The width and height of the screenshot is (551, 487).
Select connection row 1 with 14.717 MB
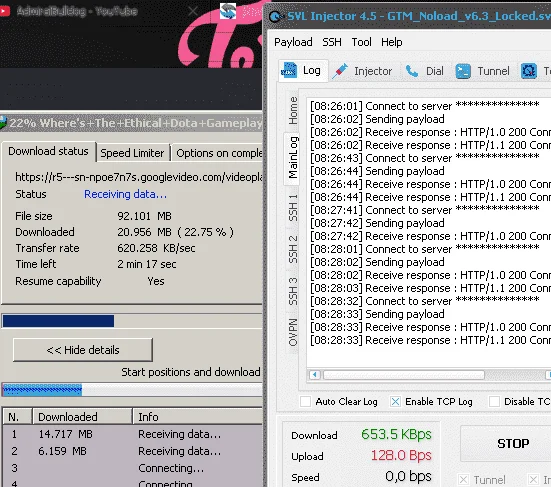coord(132,434)
